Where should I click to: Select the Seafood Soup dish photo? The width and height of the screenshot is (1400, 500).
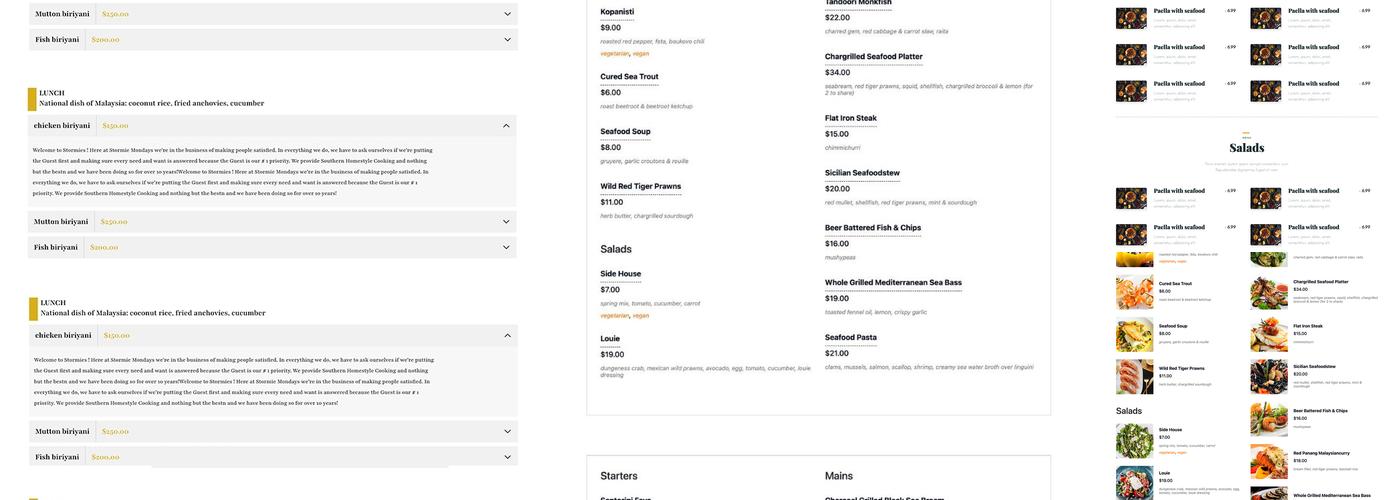1134,334
